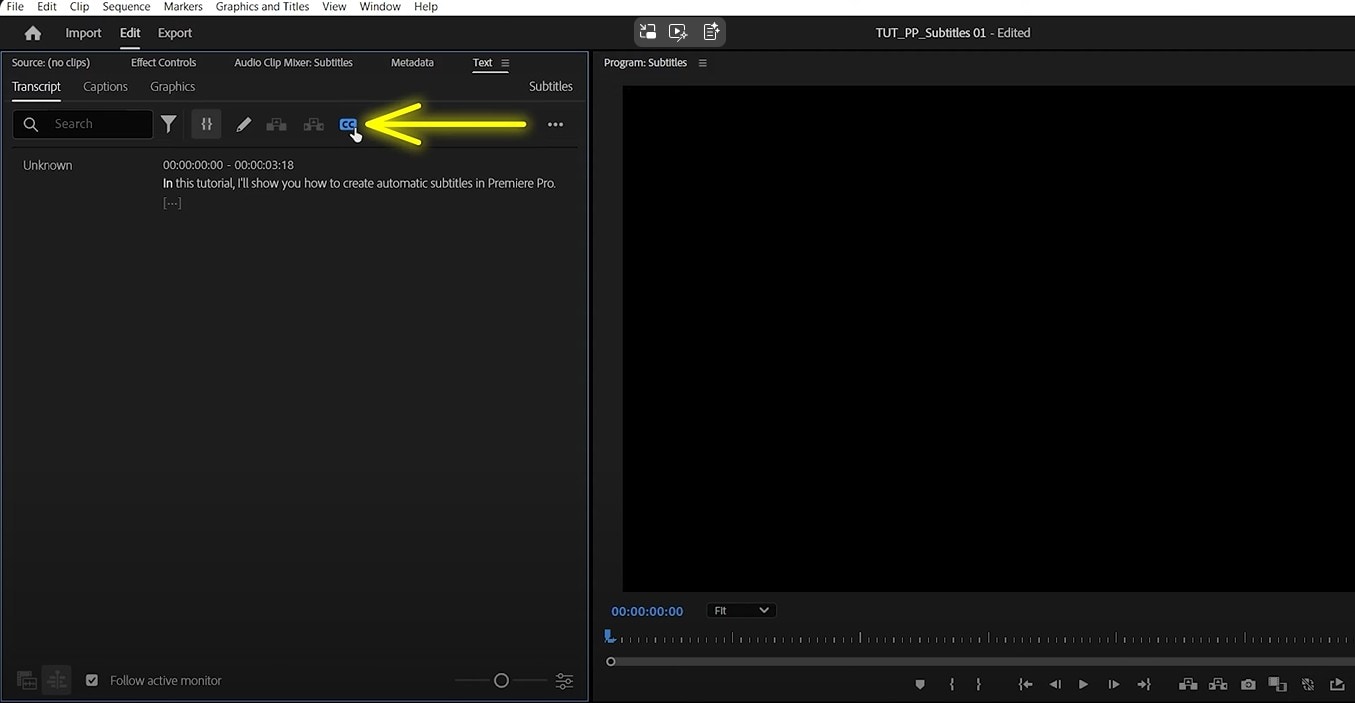Click the Mark In brace button

coord(952,684)
